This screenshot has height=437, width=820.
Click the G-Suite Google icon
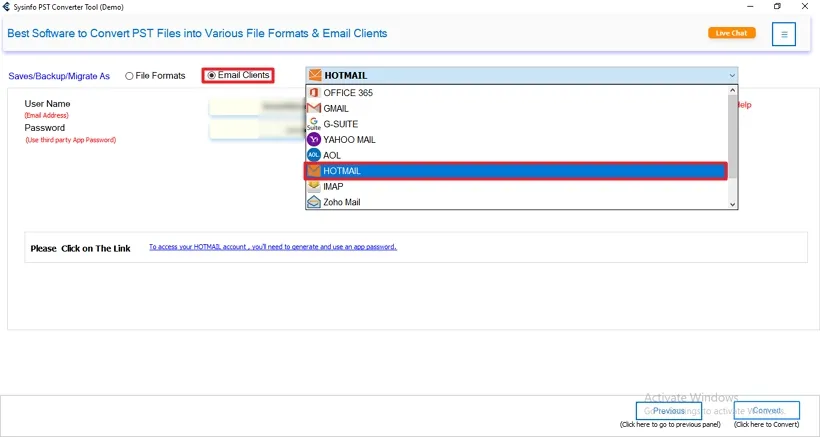pyautogui.click(x=314, y=124)
